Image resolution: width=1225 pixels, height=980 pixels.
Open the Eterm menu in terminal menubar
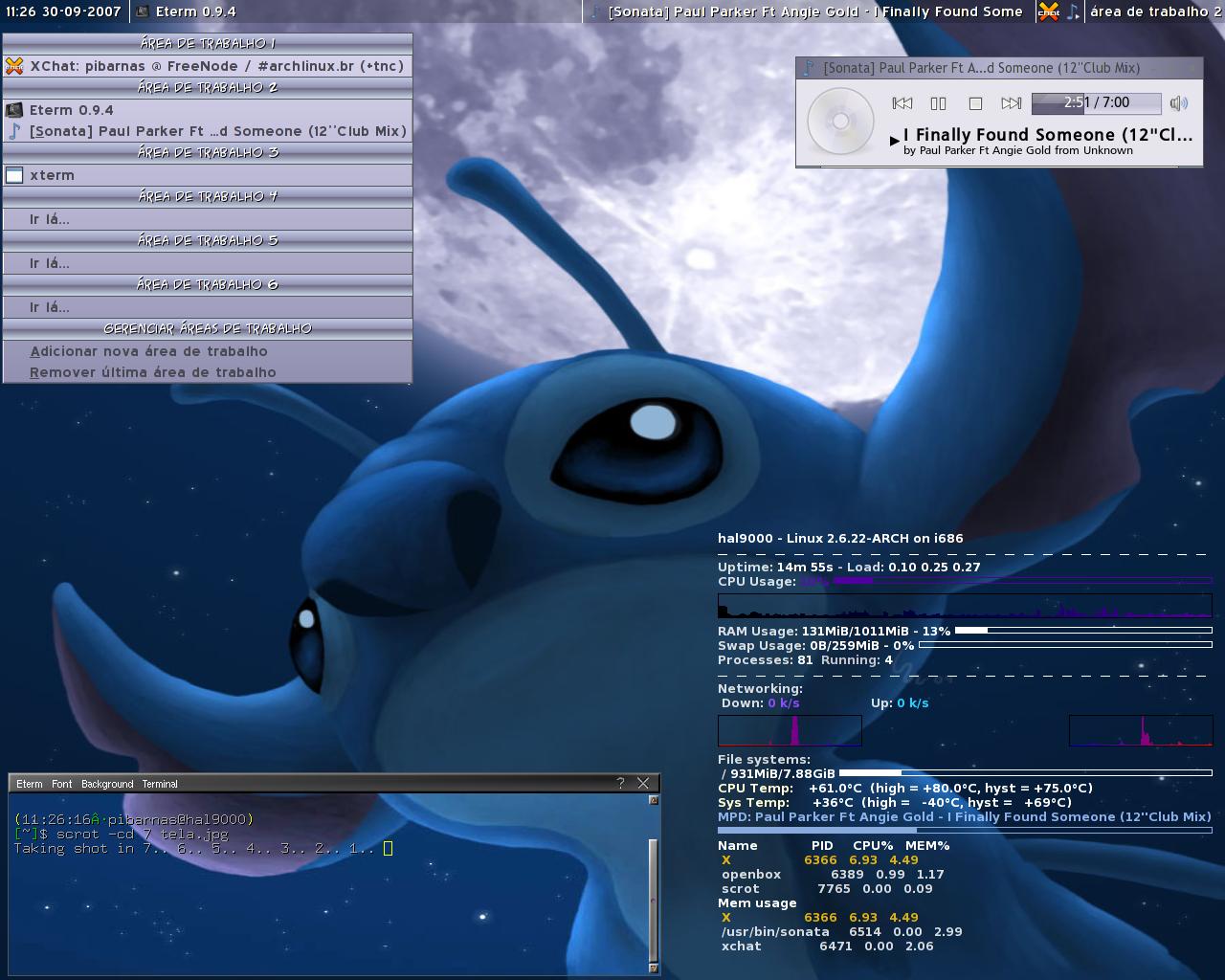tap(30, 784)
